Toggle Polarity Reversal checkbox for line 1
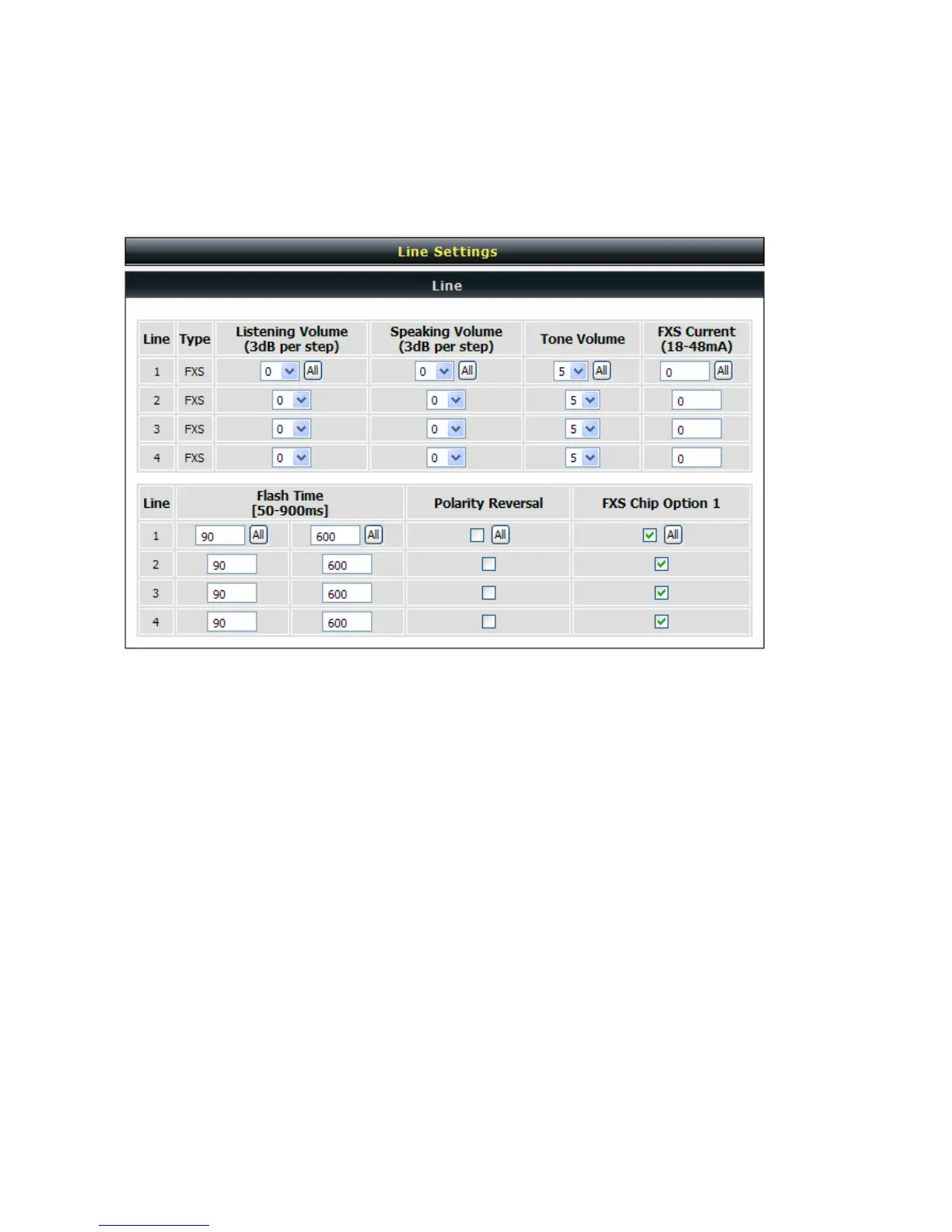The width and height of the screenshot is (952, 1232). (x=477, y=535)
